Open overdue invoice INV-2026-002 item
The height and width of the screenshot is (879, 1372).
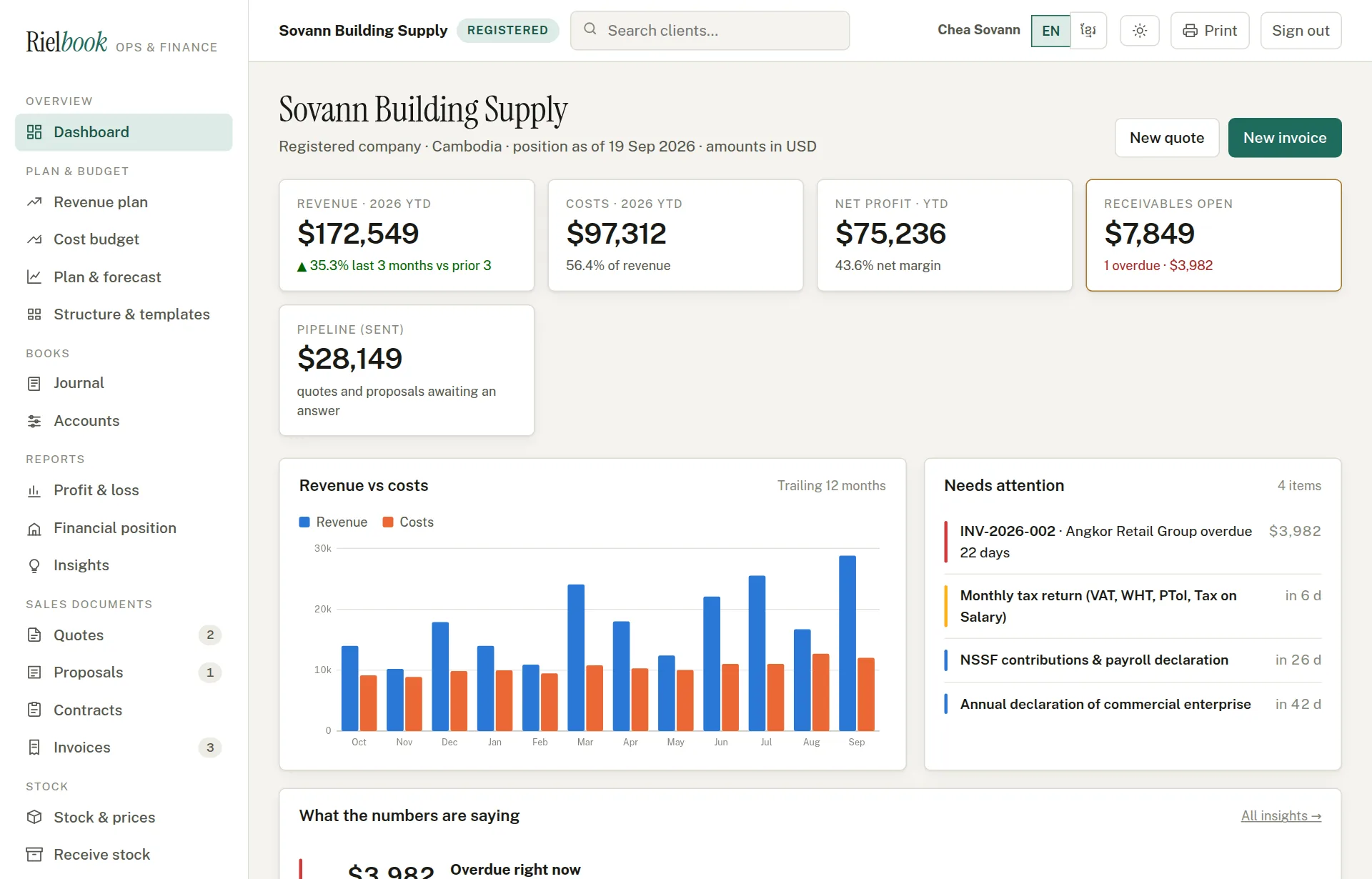pyautogui.click(x=1133, y=542)
